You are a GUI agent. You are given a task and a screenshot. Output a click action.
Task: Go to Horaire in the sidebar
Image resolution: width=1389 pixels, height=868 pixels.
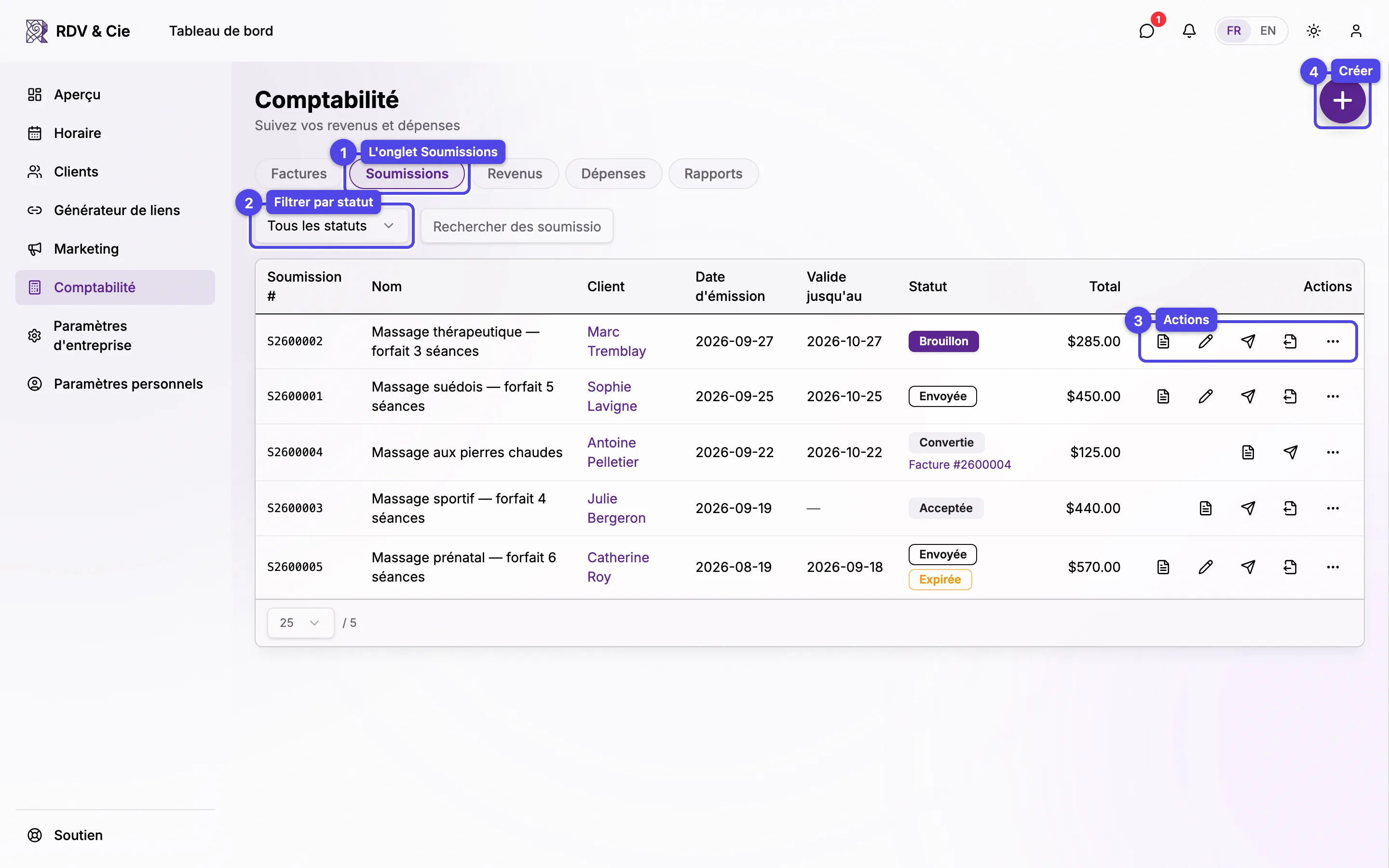115,133
